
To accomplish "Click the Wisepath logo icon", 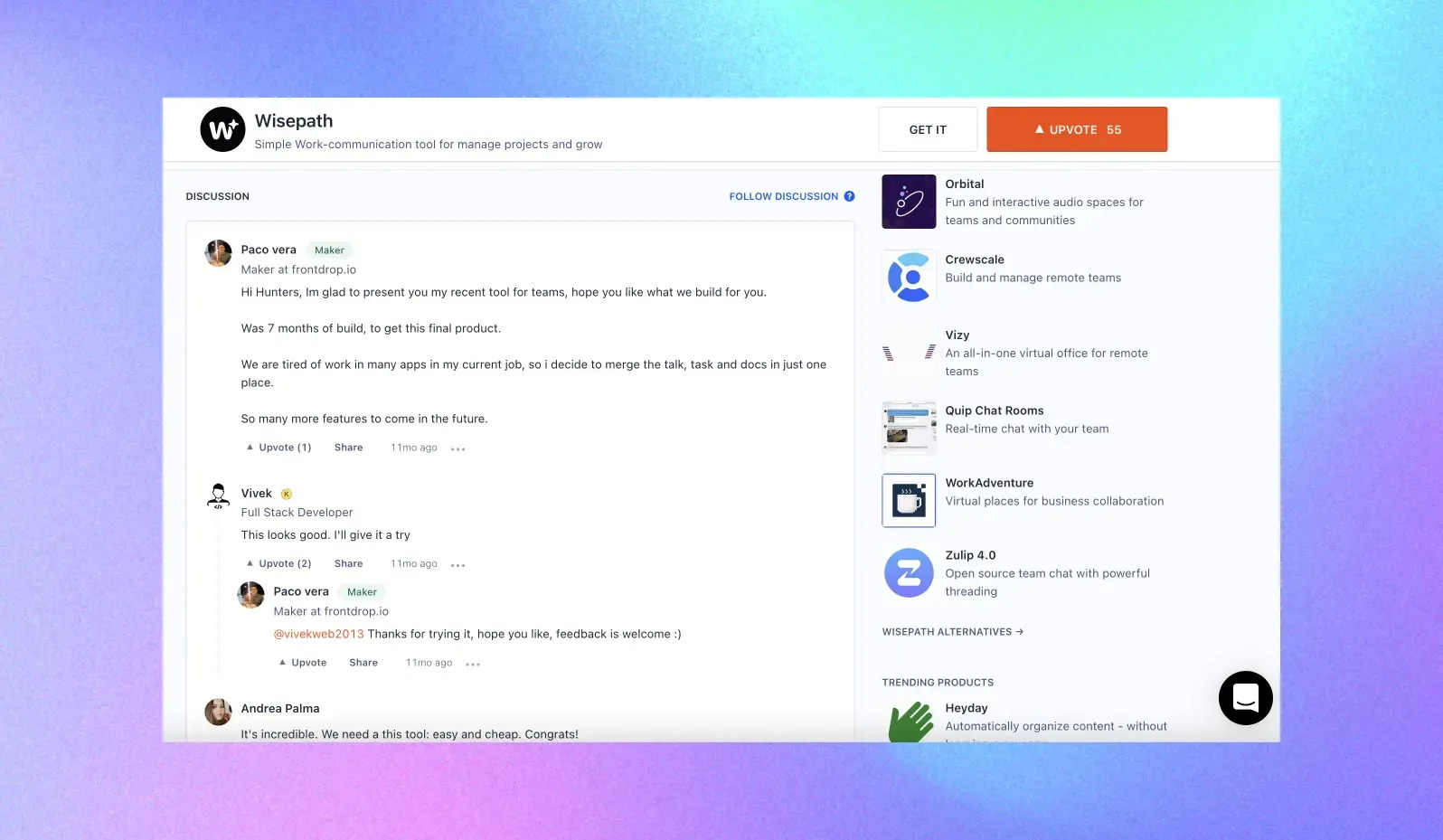I will tap(222, 129).
